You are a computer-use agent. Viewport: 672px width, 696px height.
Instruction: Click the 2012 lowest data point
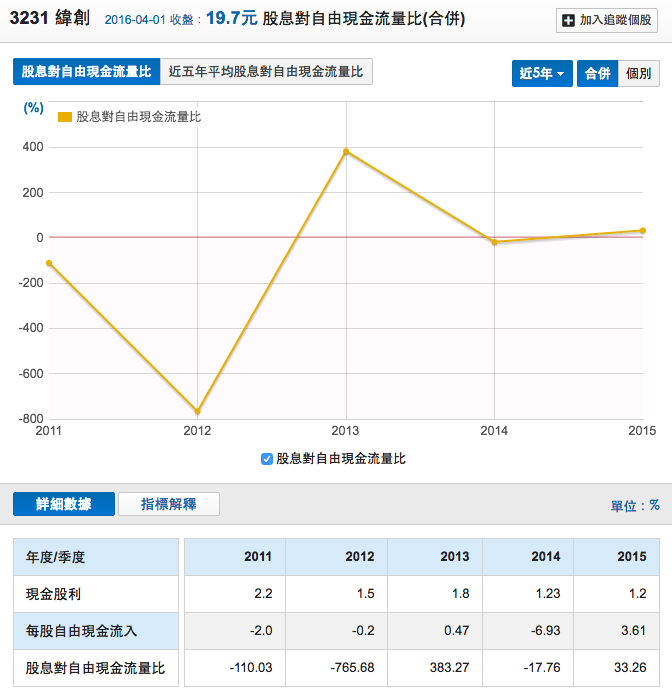198,411
